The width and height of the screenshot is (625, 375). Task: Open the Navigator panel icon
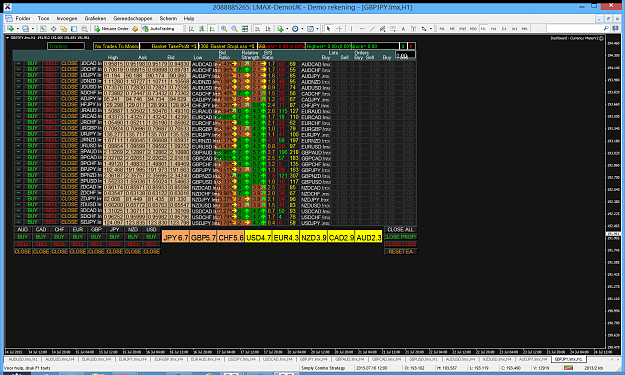tap(63, 29)
